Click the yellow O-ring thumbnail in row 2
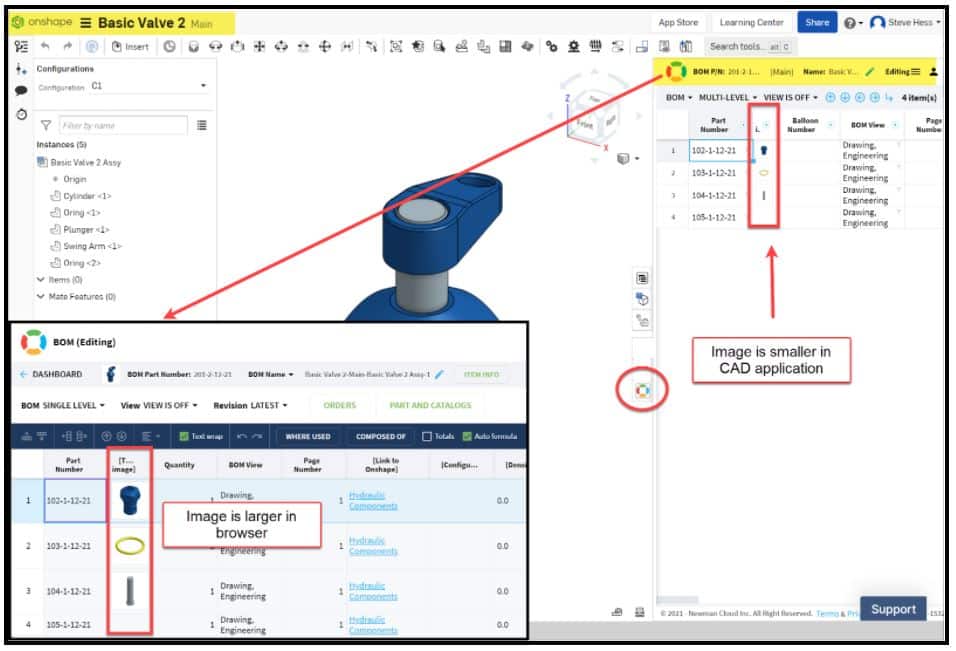956x651 pixels. point(129,546)
